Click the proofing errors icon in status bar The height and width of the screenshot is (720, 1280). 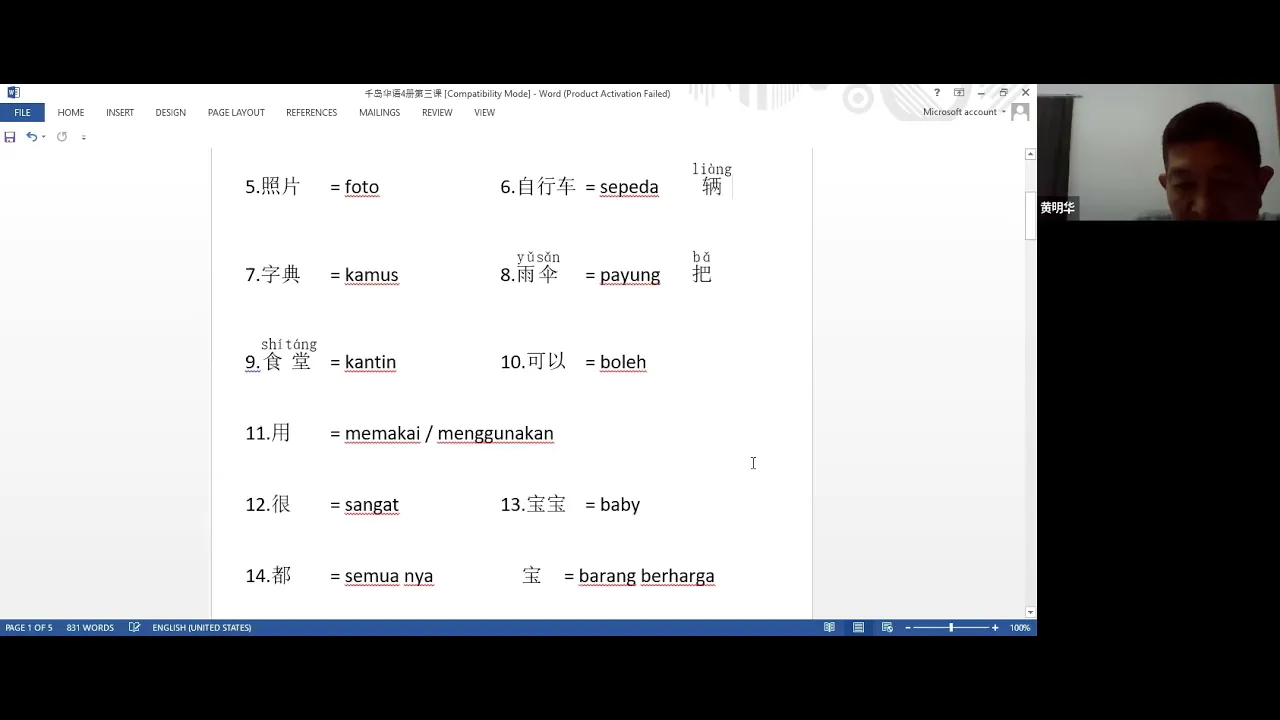(134, 628)
